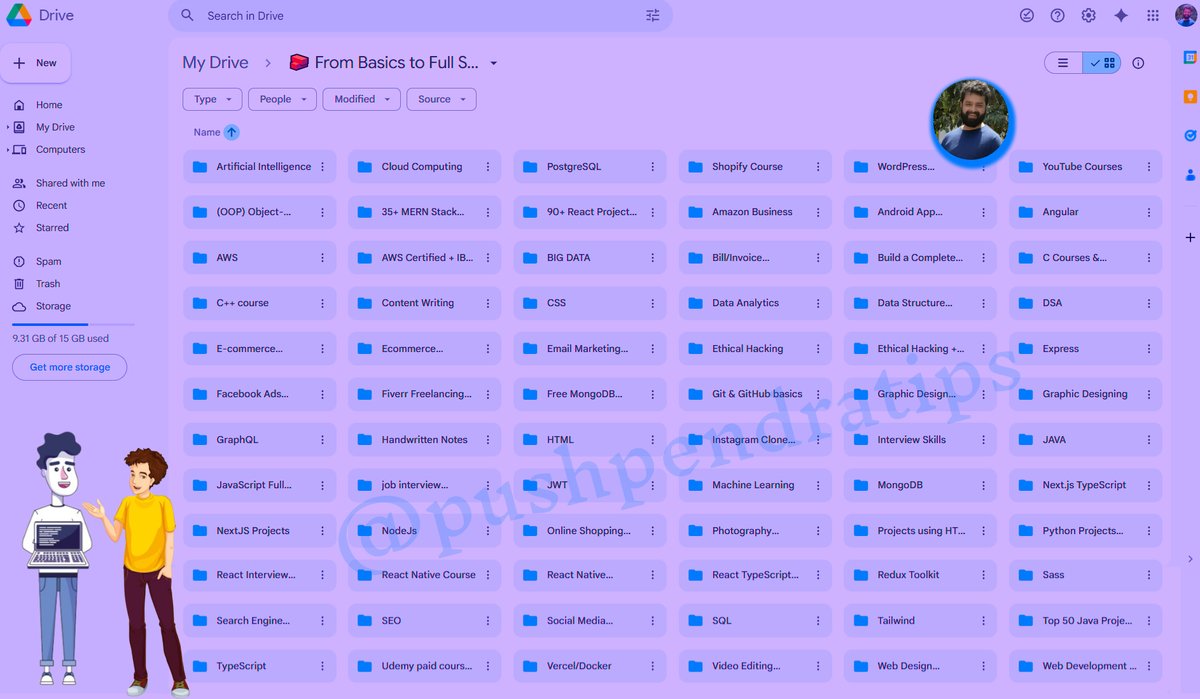
Task: Click the Google Drive logo
Action: (x=19, y=15)
